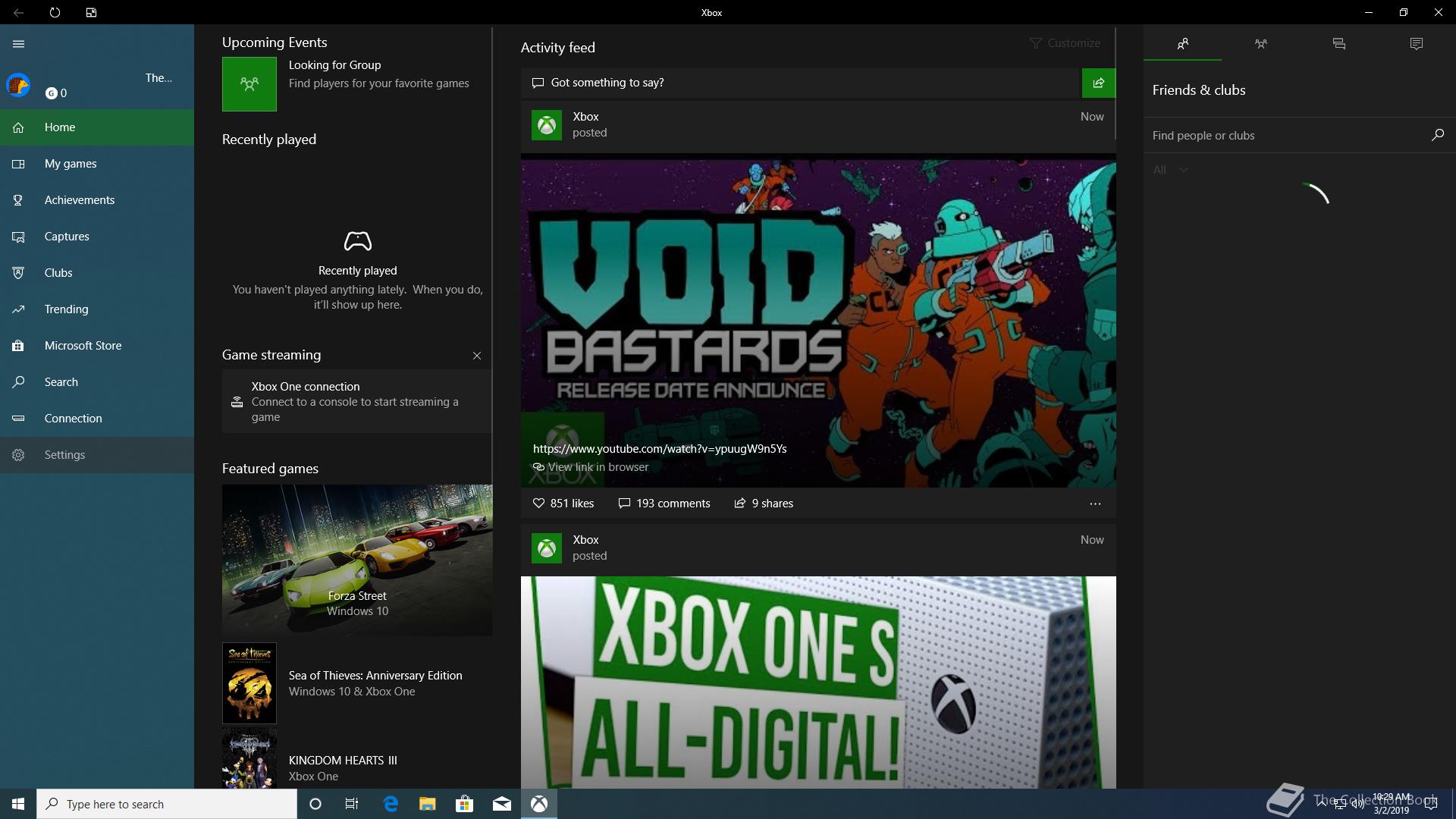Click the Settings gear icon
Viewport: 1456px width, 819px height.
(18, 455)
